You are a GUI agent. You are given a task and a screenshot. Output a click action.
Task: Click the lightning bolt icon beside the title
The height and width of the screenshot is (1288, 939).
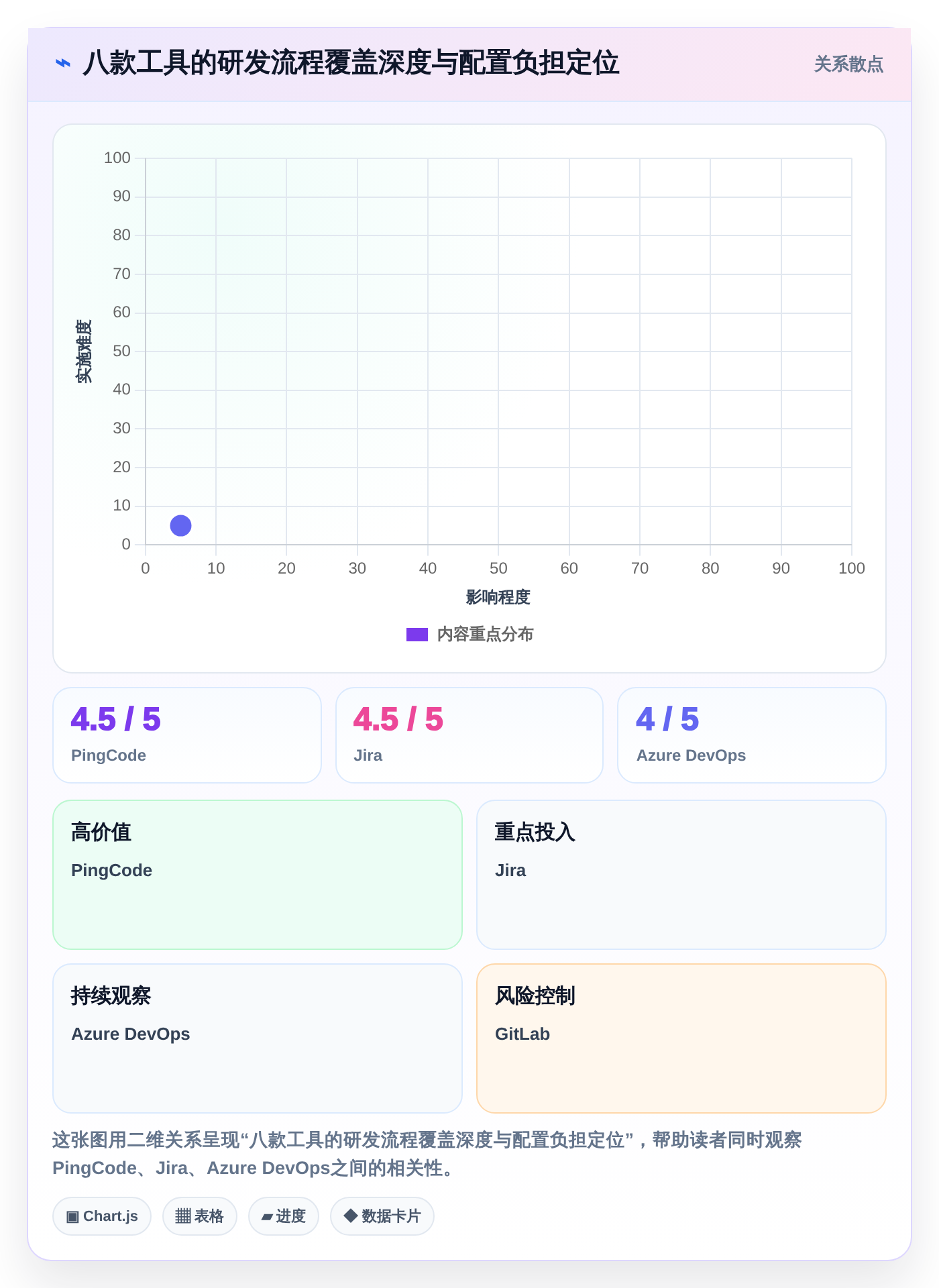pos(63,64)
